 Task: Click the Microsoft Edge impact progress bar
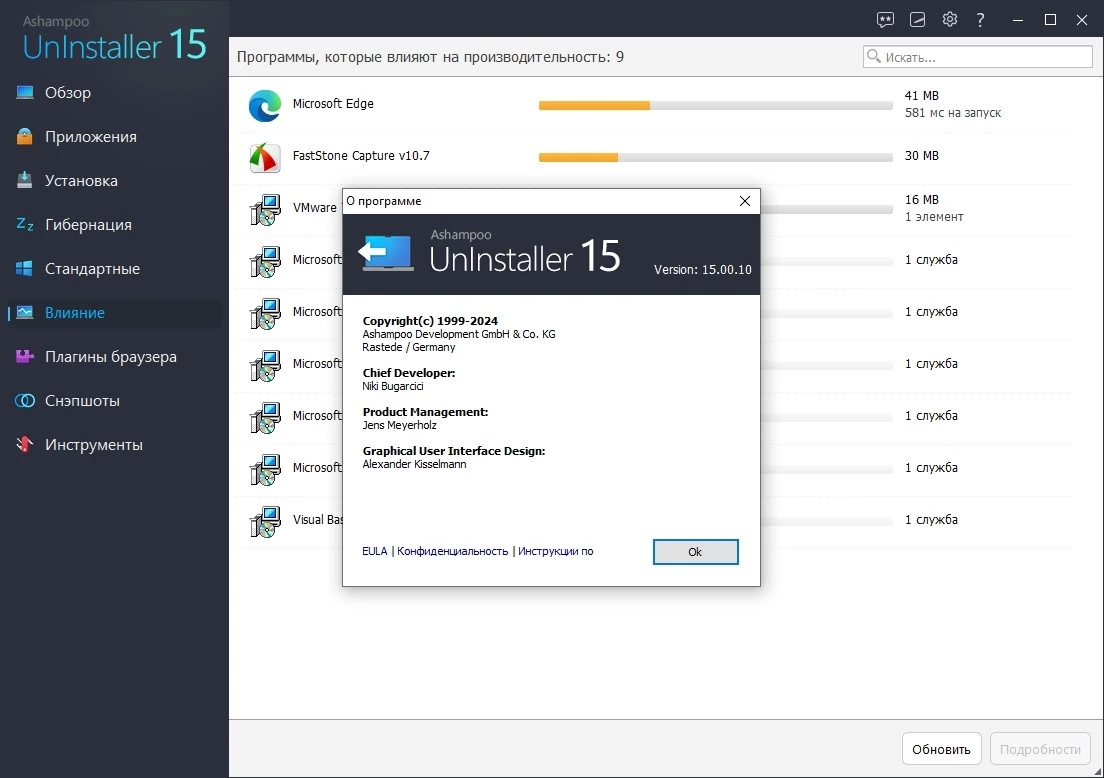pyautogui.click(x=715, y=106)
